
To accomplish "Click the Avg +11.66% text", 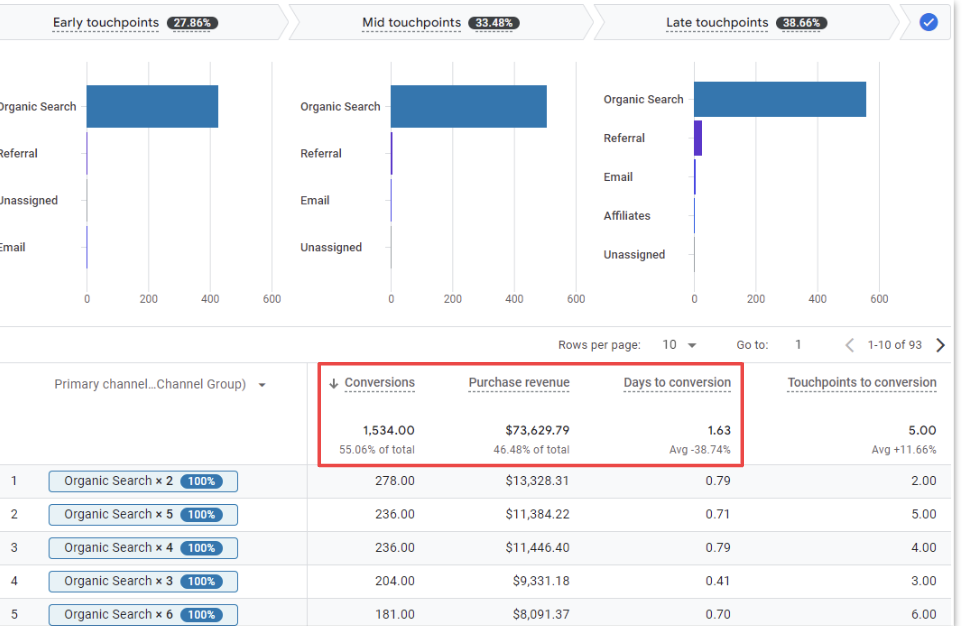I will pos(904,450).
